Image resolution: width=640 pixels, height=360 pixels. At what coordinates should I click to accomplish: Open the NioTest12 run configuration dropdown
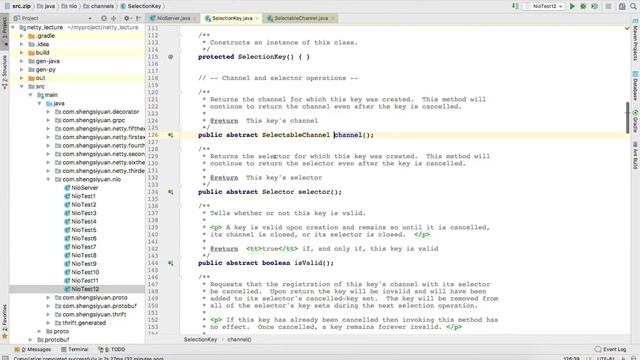544,6
